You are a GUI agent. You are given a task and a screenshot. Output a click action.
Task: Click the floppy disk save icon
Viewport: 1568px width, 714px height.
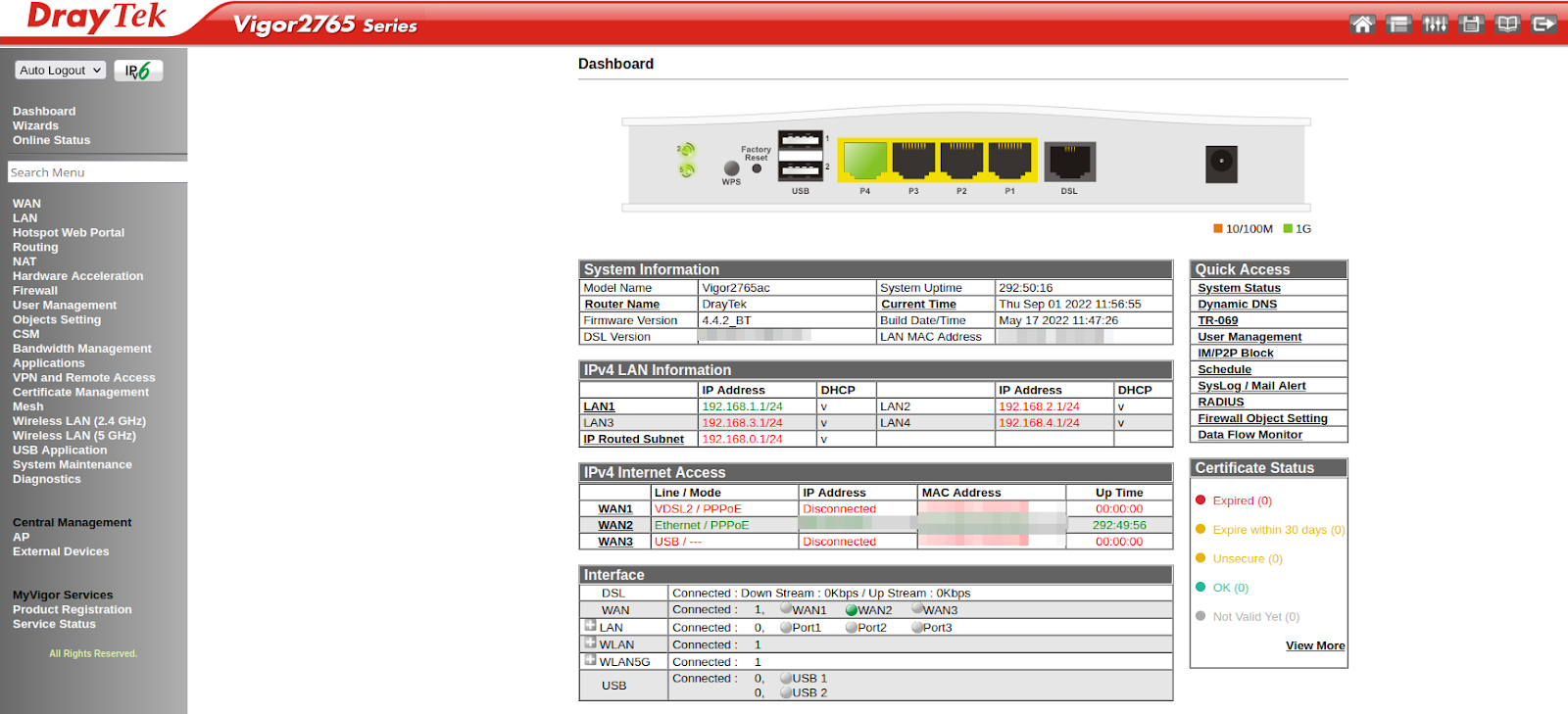point(1471,24)
